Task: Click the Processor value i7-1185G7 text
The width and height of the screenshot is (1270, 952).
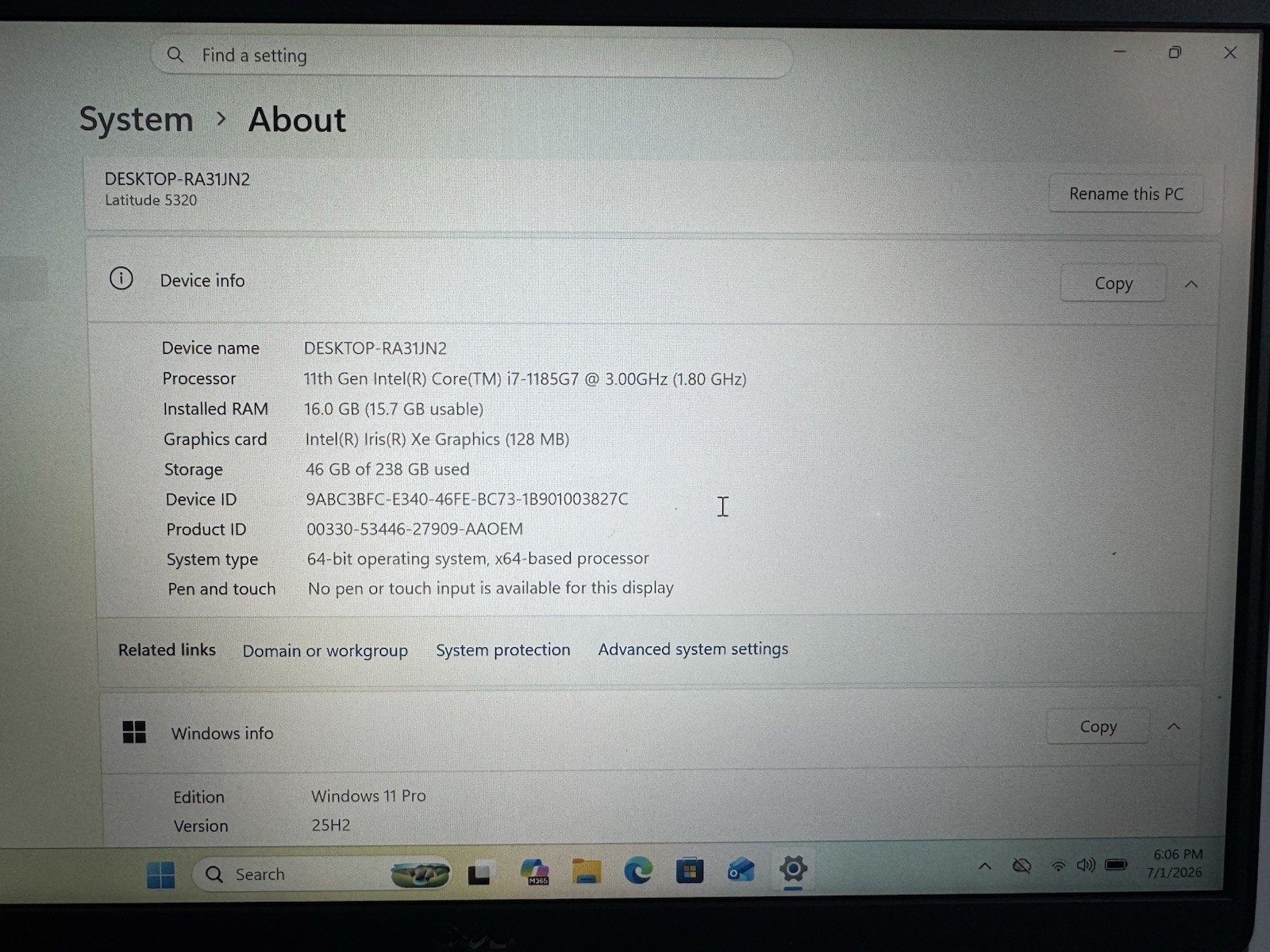Action: pos(525,379)
